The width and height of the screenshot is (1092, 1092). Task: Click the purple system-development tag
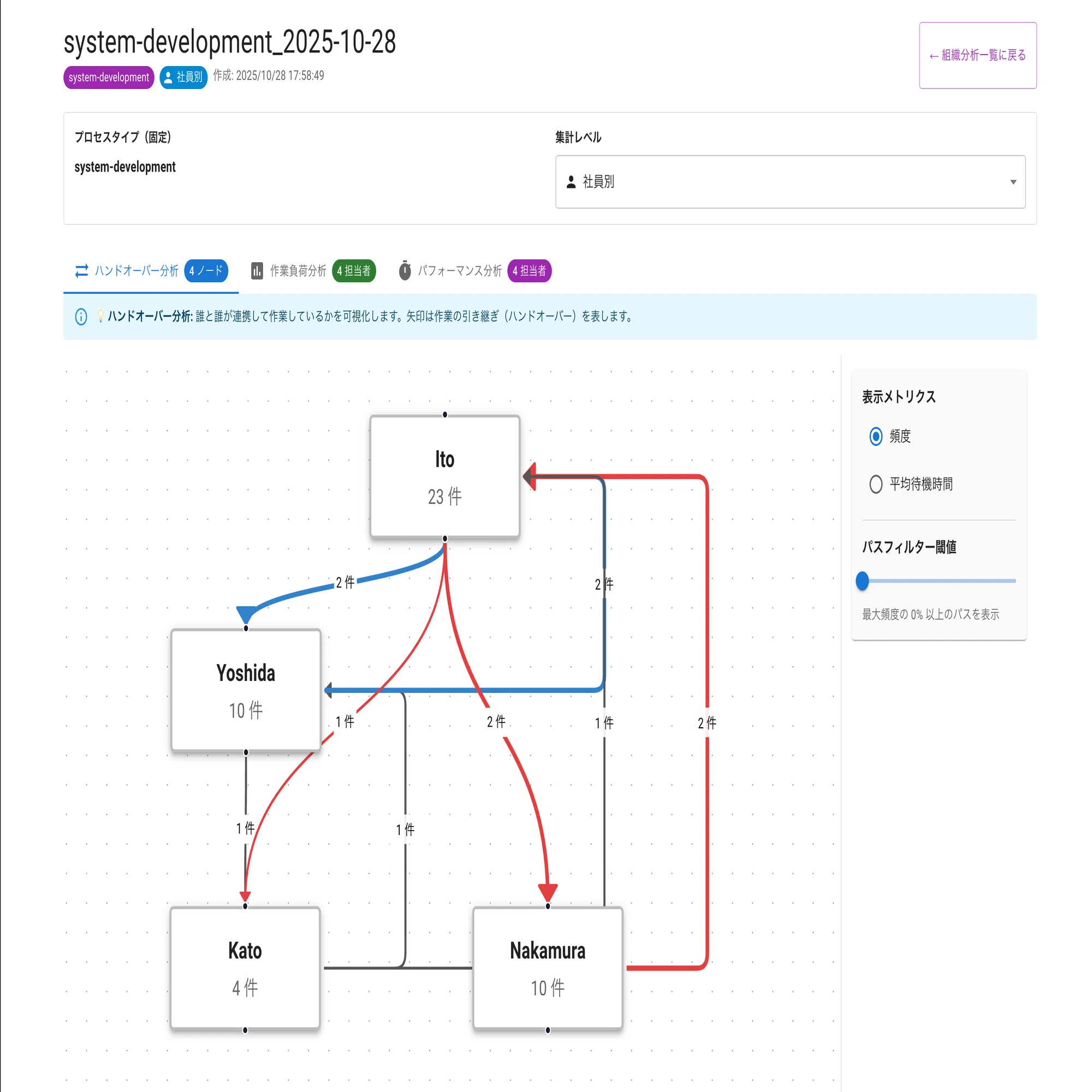109,78
